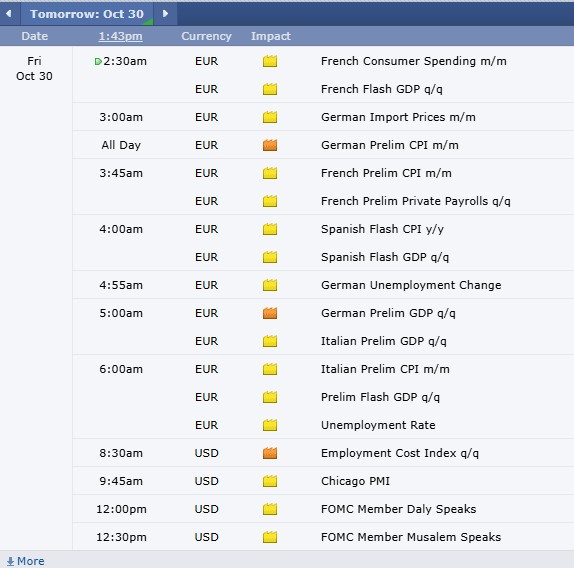Click the download arrow beside More

point(10,561)
